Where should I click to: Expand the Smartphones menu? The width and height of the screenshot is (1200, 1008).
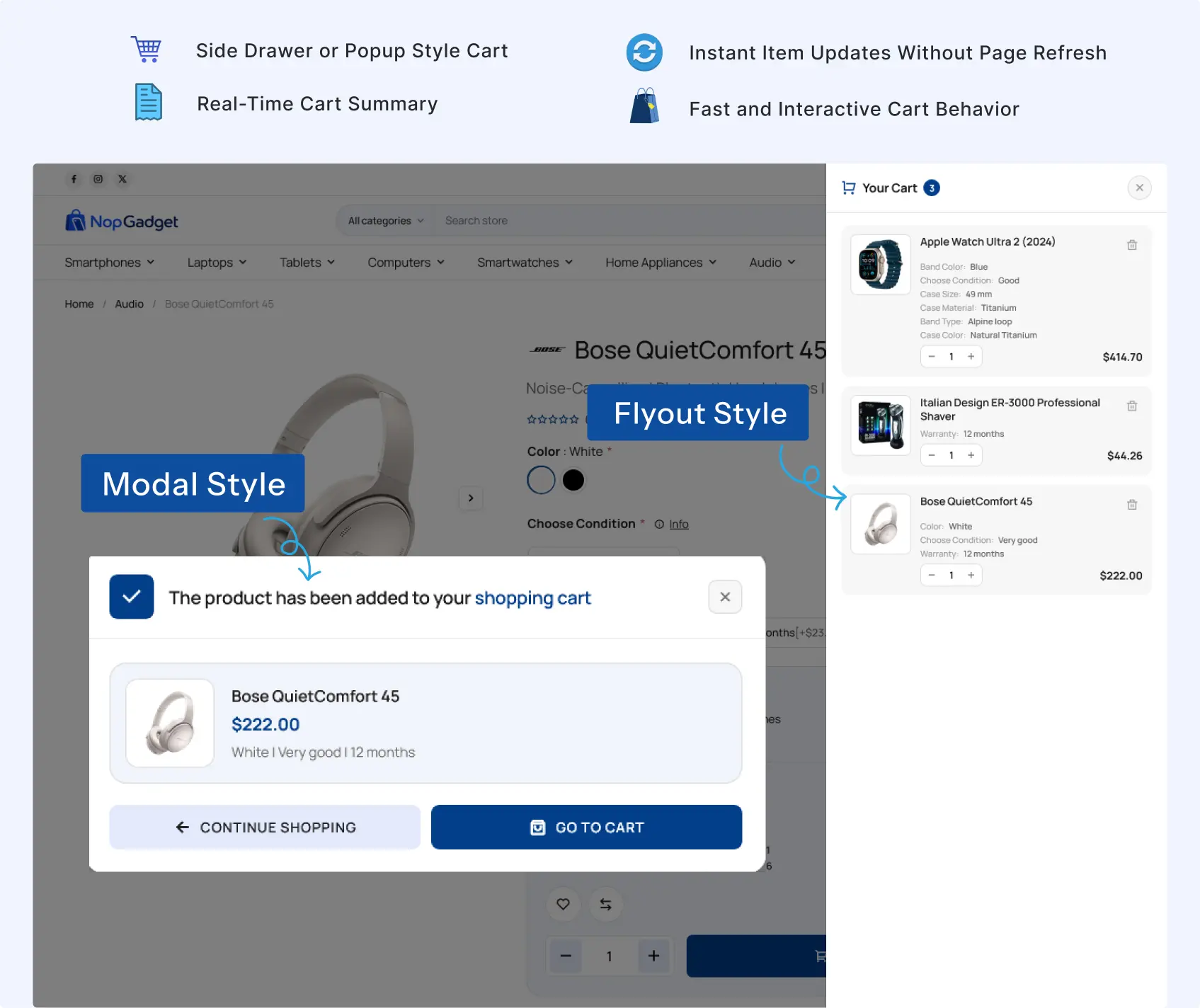point(110,263)
